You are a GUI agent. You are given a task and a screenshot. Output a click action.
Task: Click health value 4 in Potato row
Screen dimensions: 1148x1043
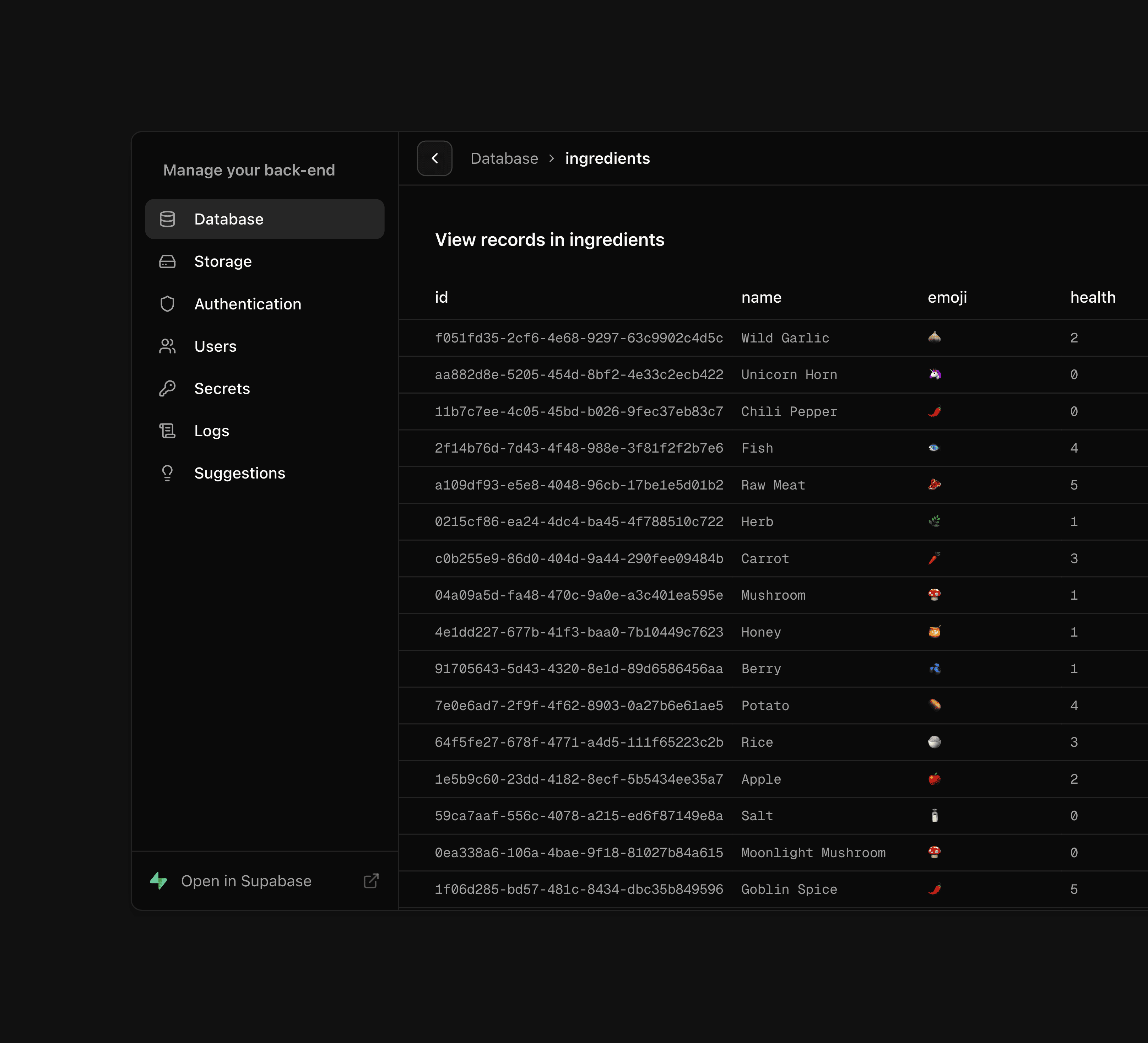[x=1074, y=705]
